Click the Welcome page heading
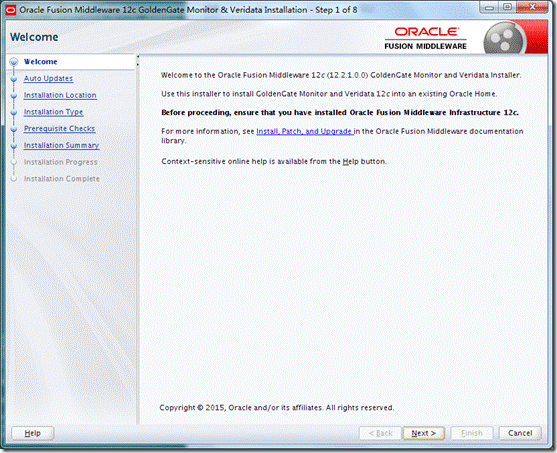557x453 pixels. (34, 37)
